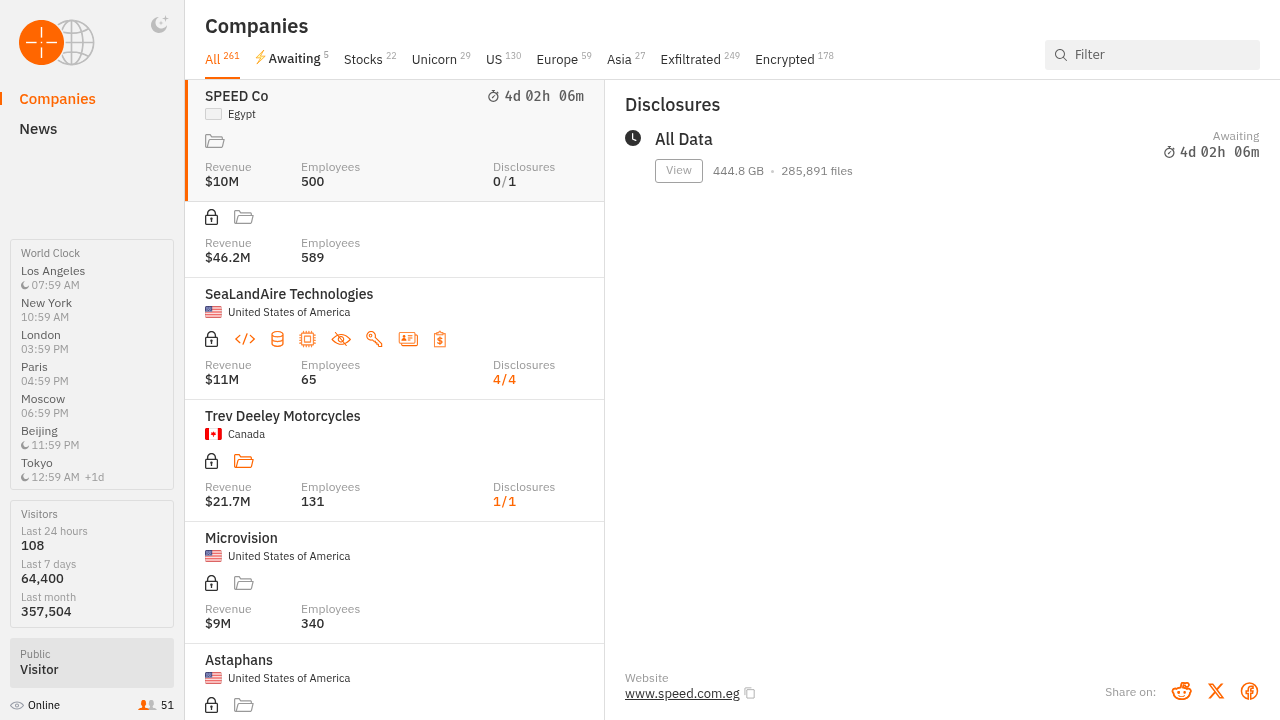Click SeaLandAire's lock icon
This screenshot has width=1280, height=720.
tap(212, 339)
